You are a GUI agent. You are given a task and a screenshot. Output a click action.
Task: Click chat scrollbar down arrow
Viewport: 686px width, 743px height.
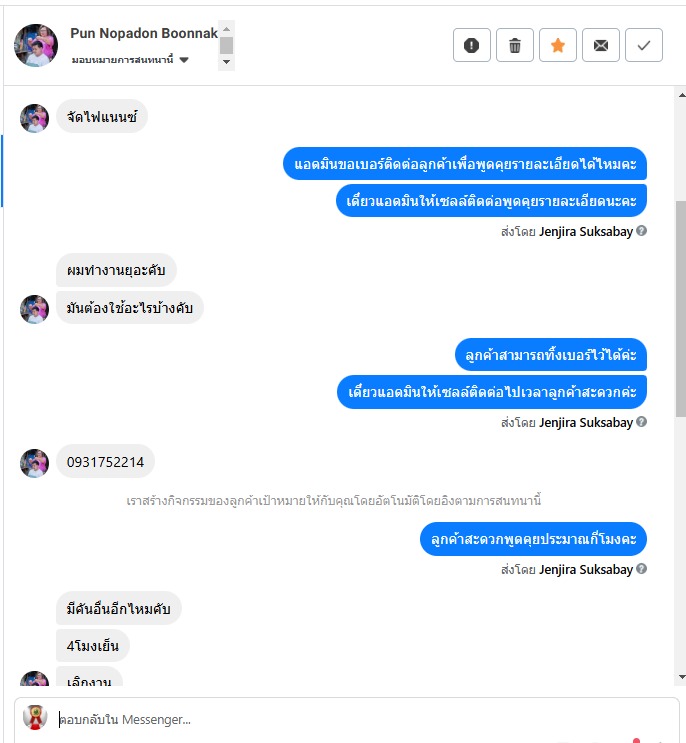[681, 677]
